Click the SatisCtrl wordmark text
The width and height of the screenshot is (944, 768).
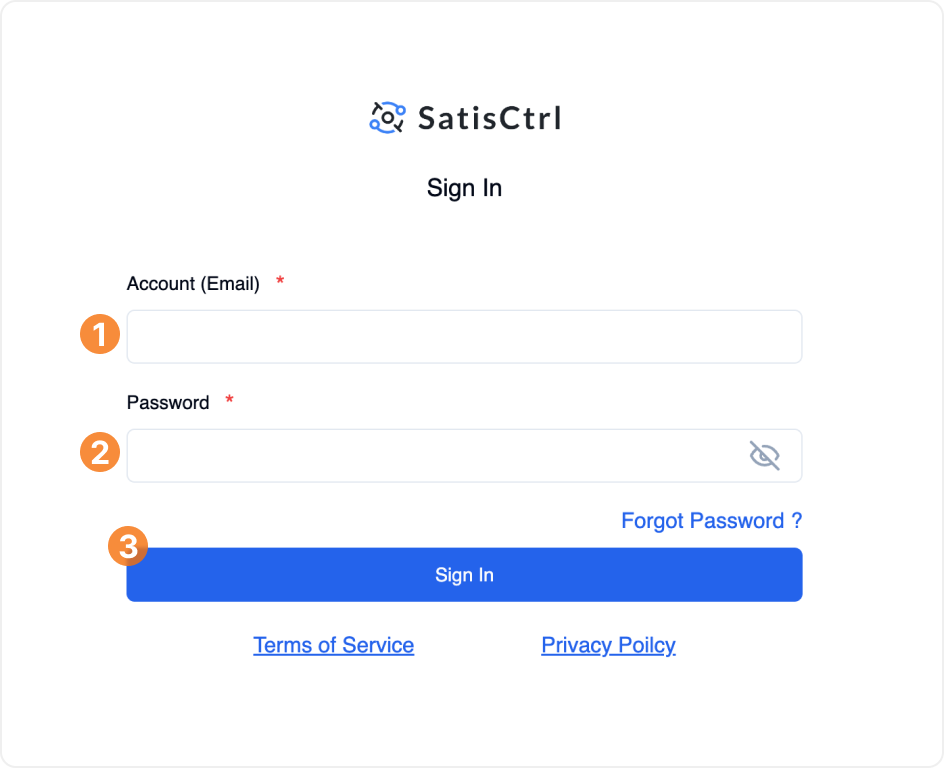tap(489, 119)
